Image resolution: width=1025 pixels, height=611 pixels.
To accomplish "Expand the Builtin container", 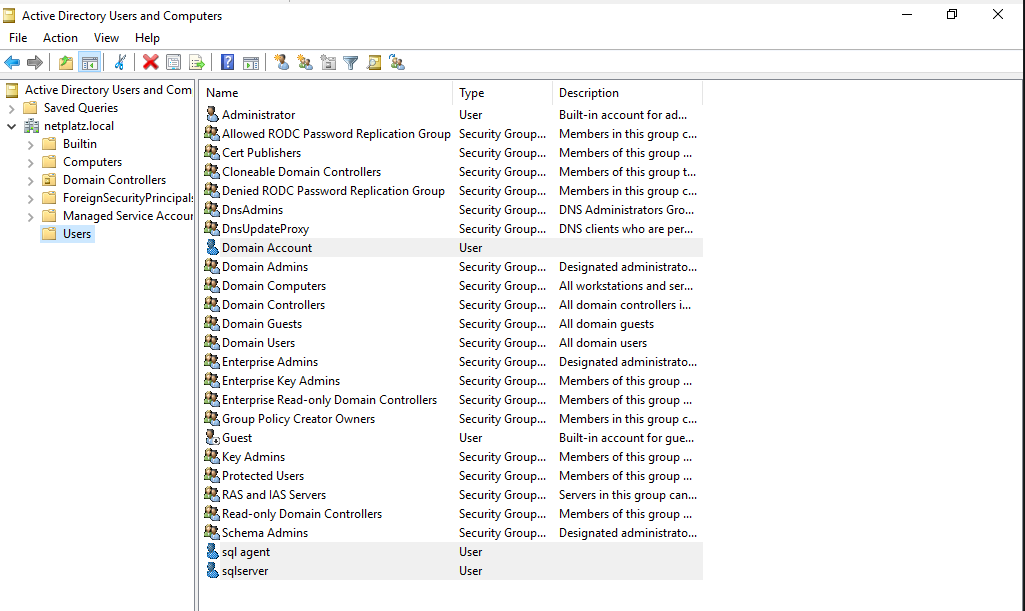I will pos(30,144).
